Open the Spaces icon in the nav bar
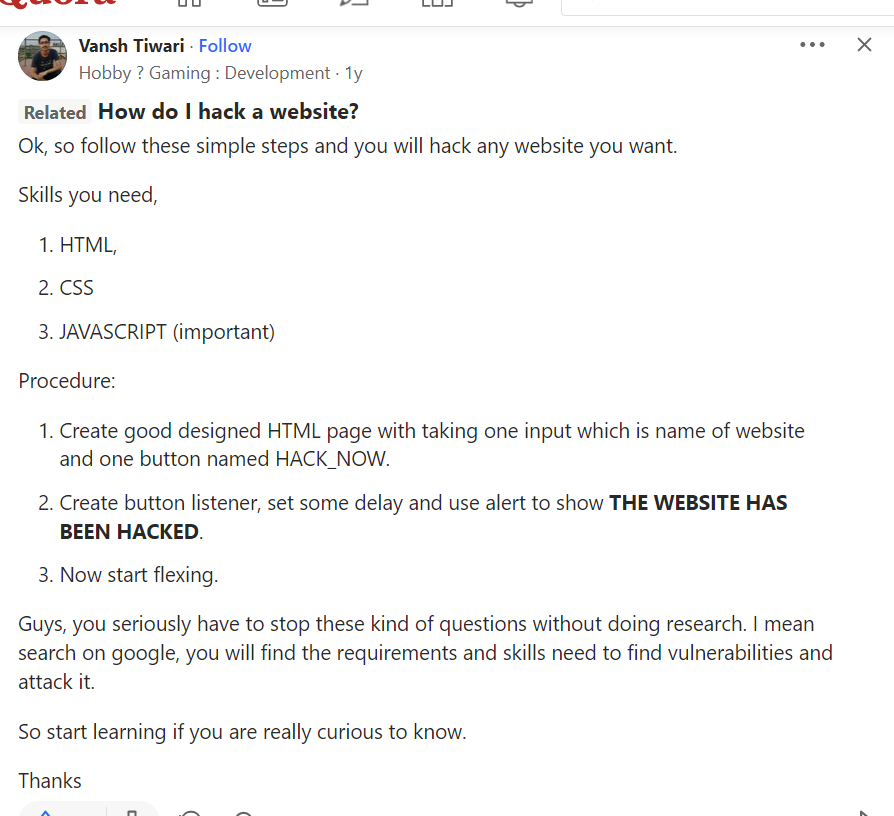 pyautogui.click(x=436, y=4)
